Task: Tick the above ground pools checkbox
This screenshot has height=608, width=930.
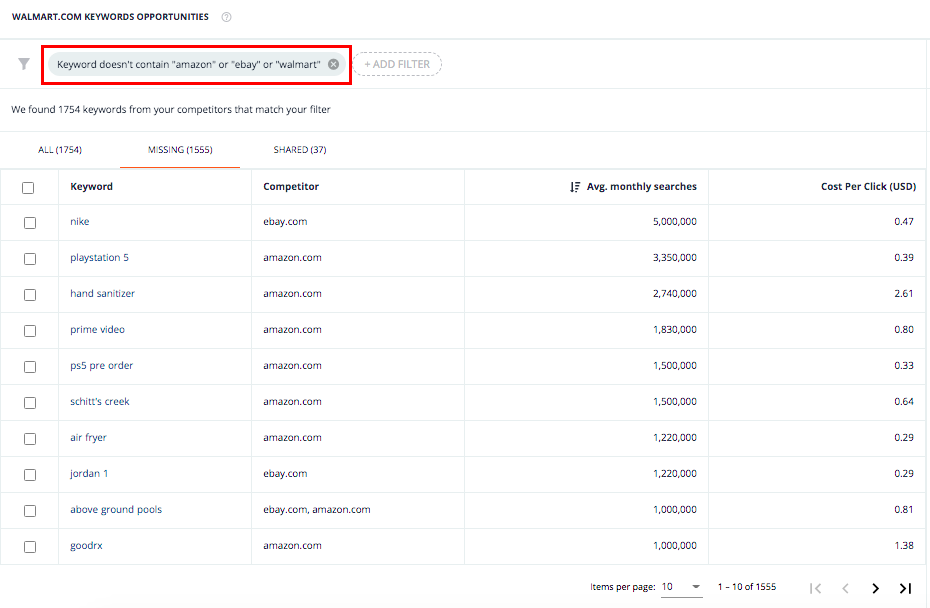Action: point(30,511)
